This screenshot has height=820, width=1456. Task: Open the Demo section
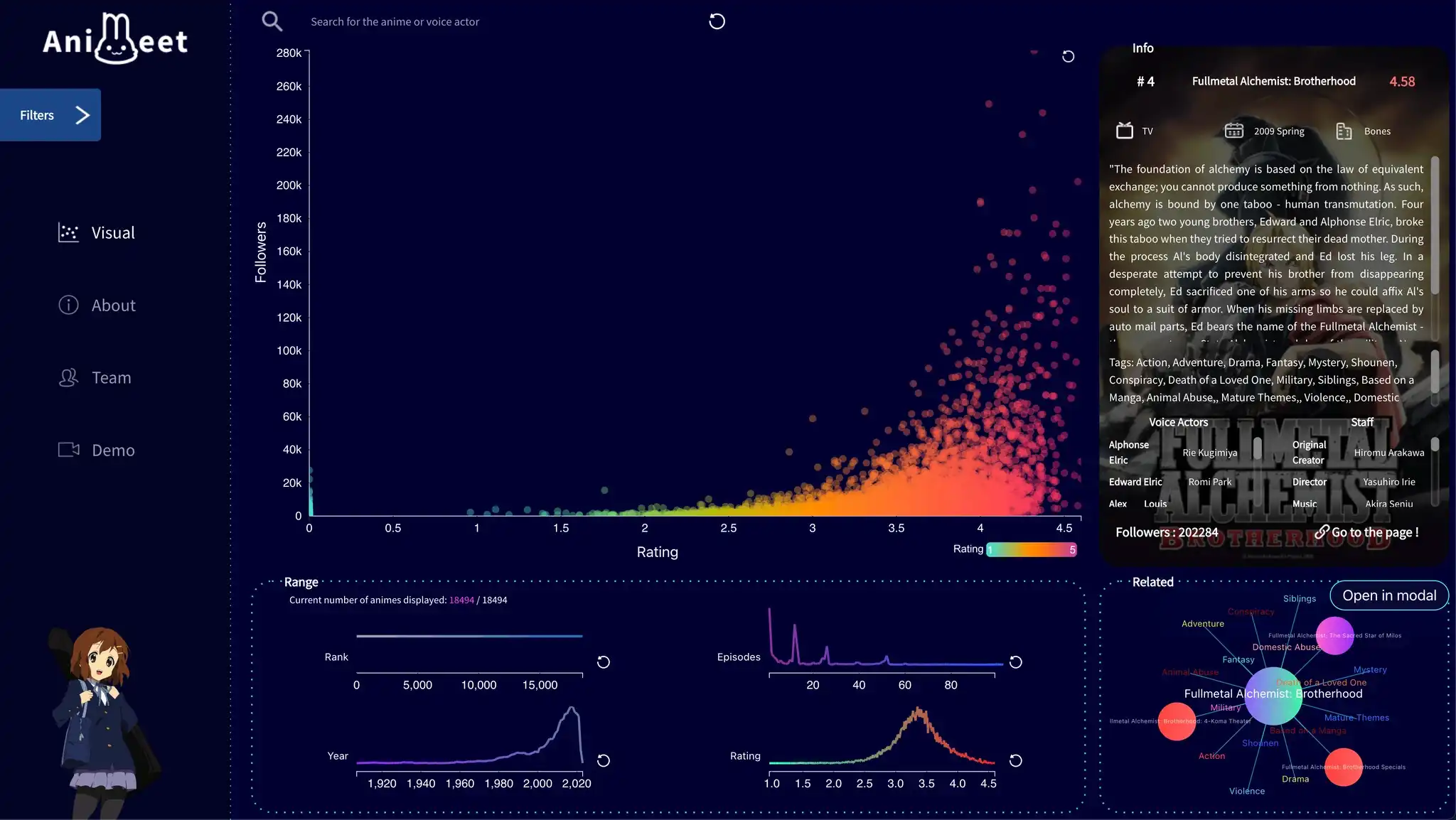tap(97, 451)
